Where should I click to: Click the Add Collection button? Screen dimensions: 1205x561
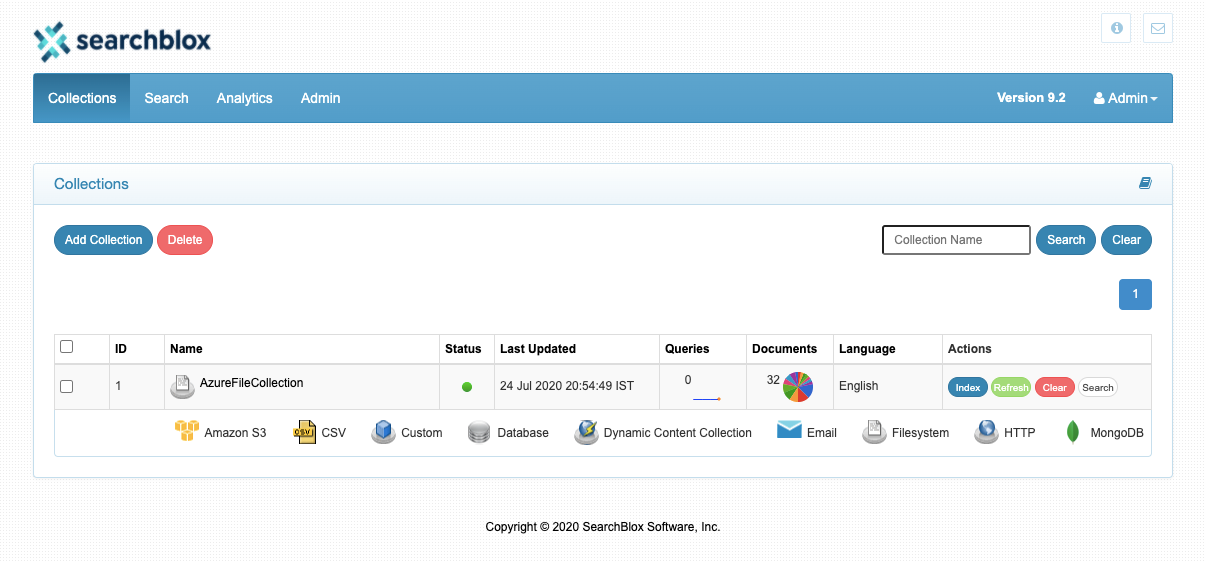(104, 240)
